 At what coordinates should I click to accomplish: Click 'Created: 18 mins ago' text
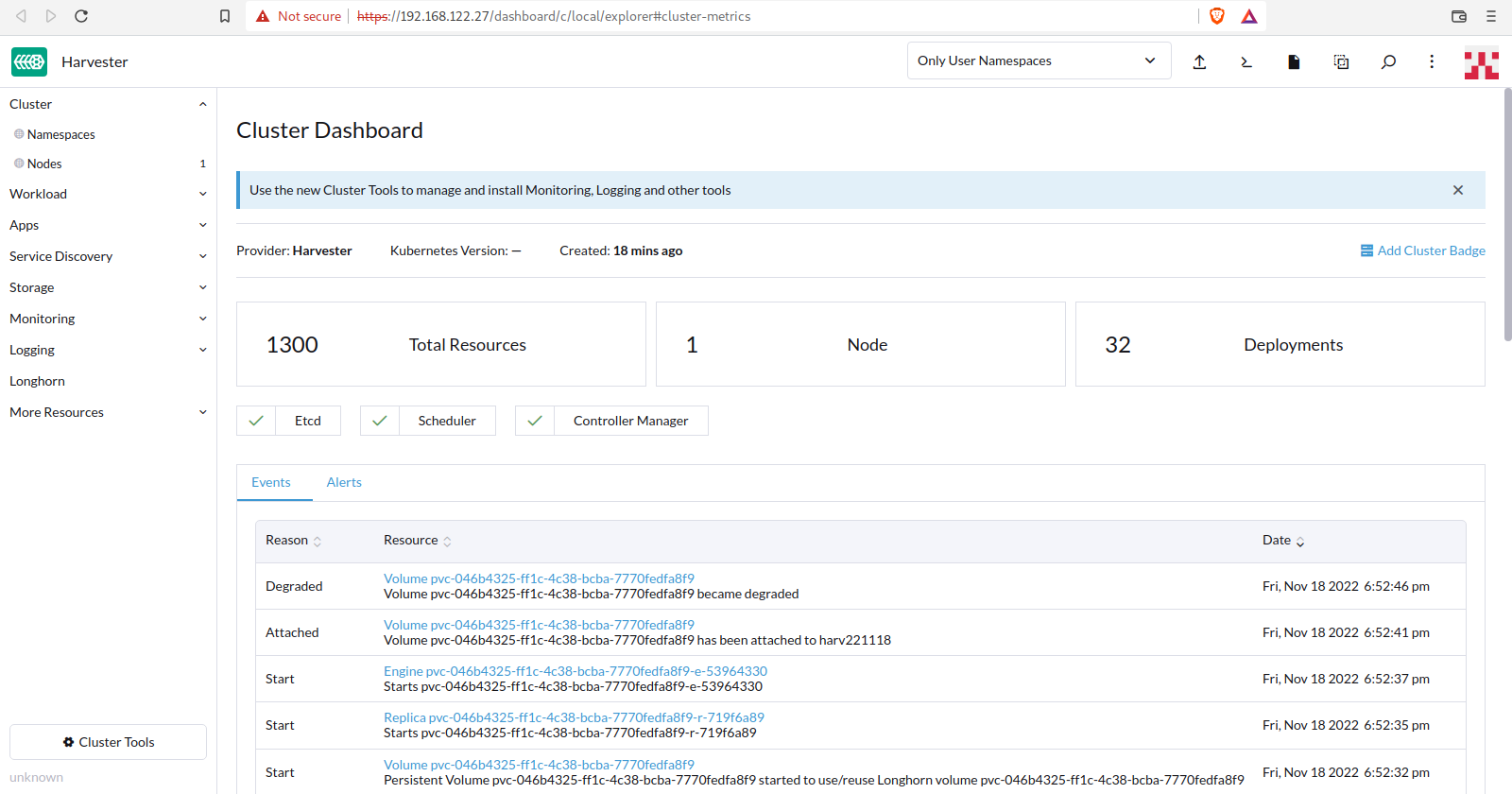click(x=621, y=250)
